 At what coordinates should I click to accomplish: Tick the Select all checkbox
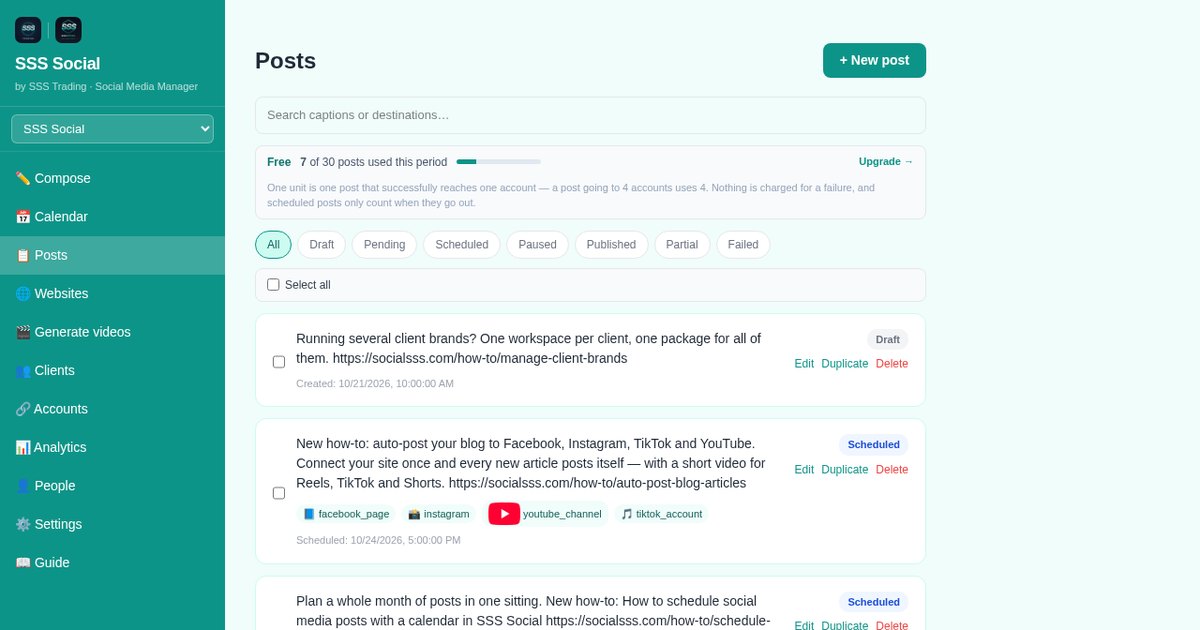point(273,285)
